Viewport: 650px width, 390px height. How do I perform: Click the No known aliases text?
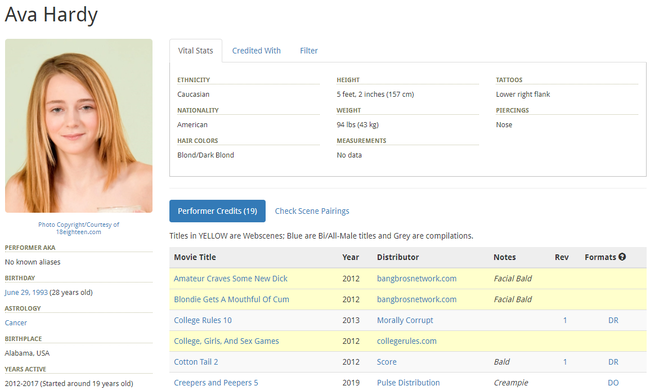pyautogui.click(x=32, y=262)
